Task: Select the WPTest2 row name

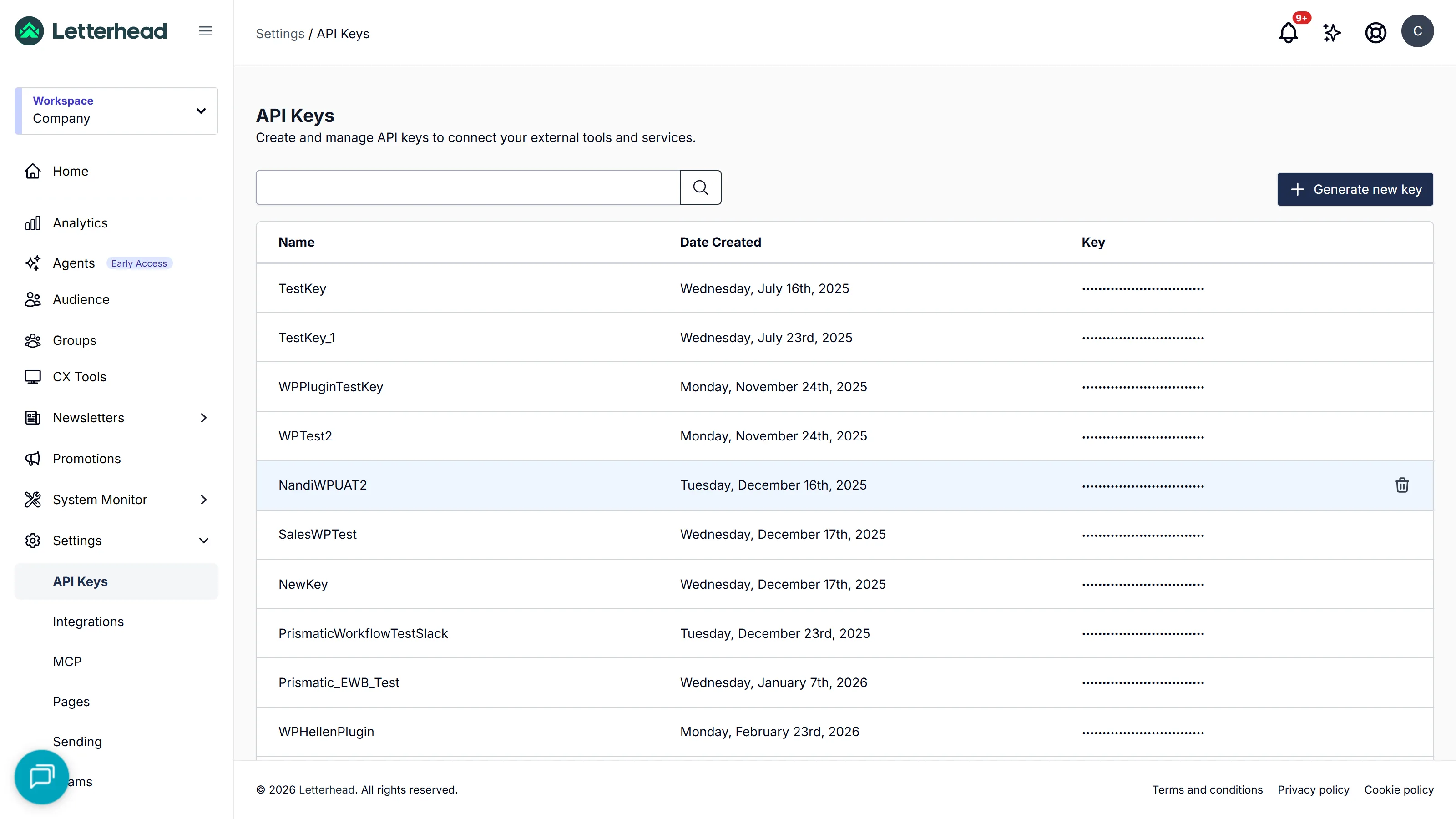Action: [x=305, y=436]
